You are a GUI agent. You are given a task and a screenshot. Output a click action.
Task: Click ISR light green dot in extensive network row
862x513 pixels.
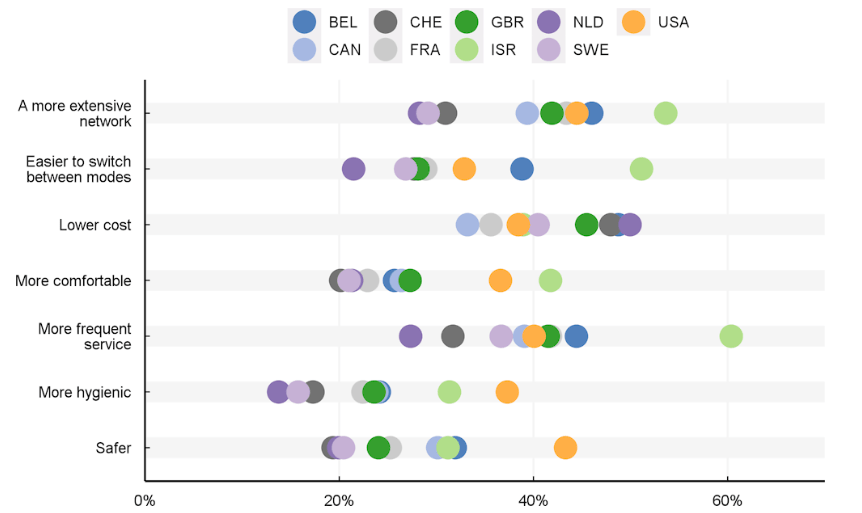pos(665,113)
